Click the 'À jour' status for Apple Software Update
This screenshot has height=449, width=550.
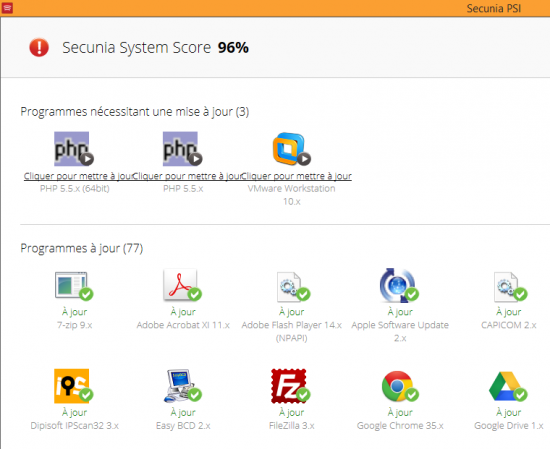coord(400,311)
